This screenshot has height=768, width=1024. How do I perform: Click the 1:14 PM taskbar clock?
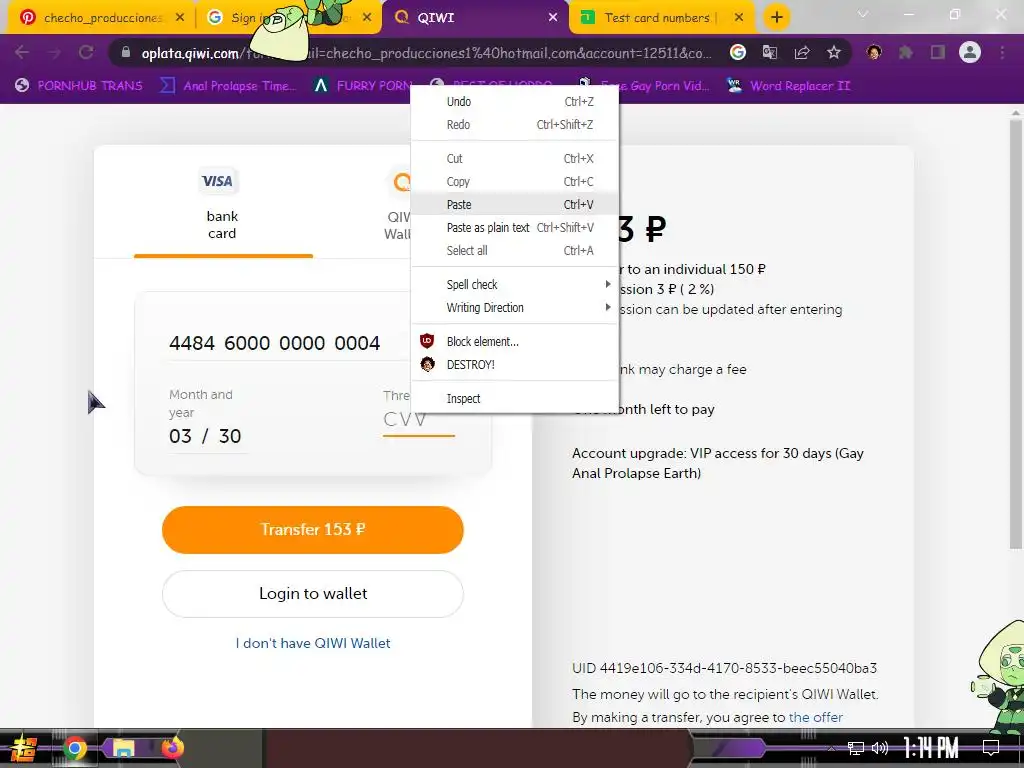pyautogui.click(x=931, y=748)
